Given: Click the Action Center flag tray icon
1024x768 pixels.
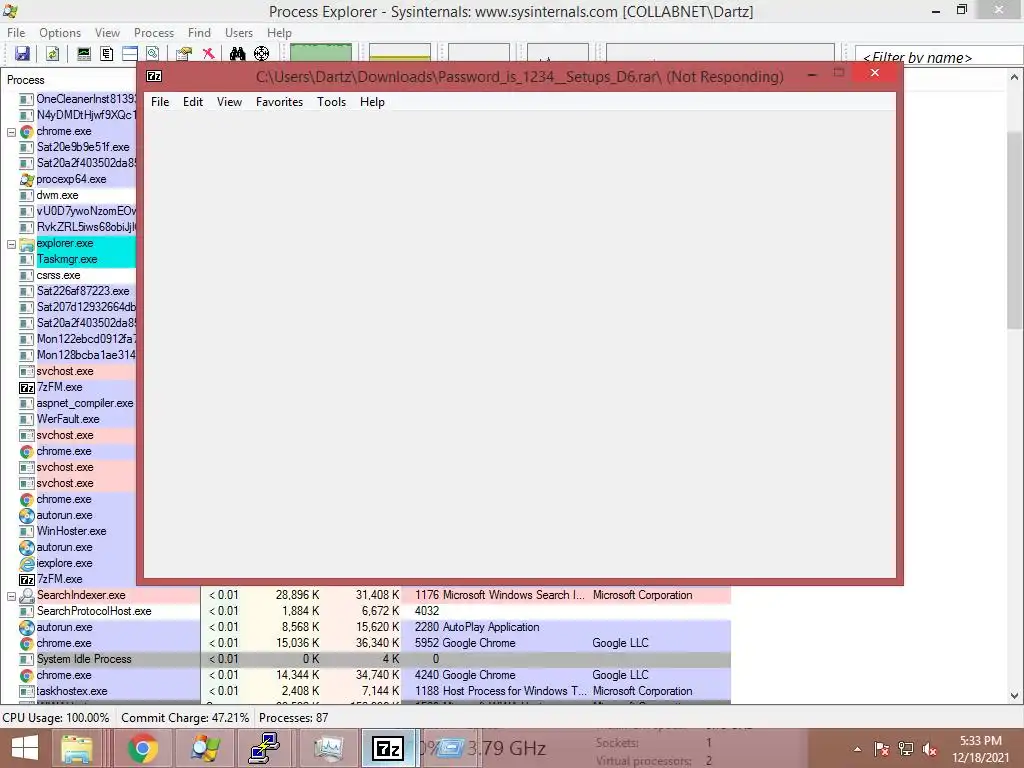Looking at the screenshot, I should coord(881,750).
